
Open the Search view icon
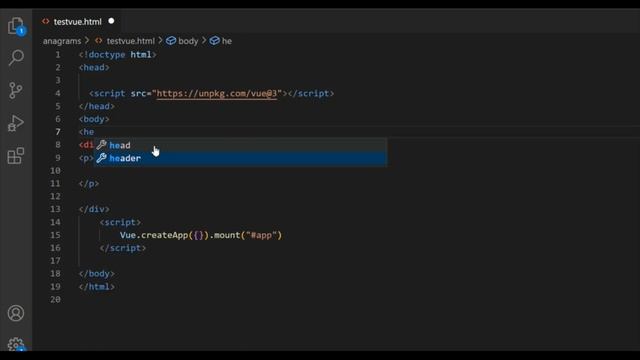16,58
